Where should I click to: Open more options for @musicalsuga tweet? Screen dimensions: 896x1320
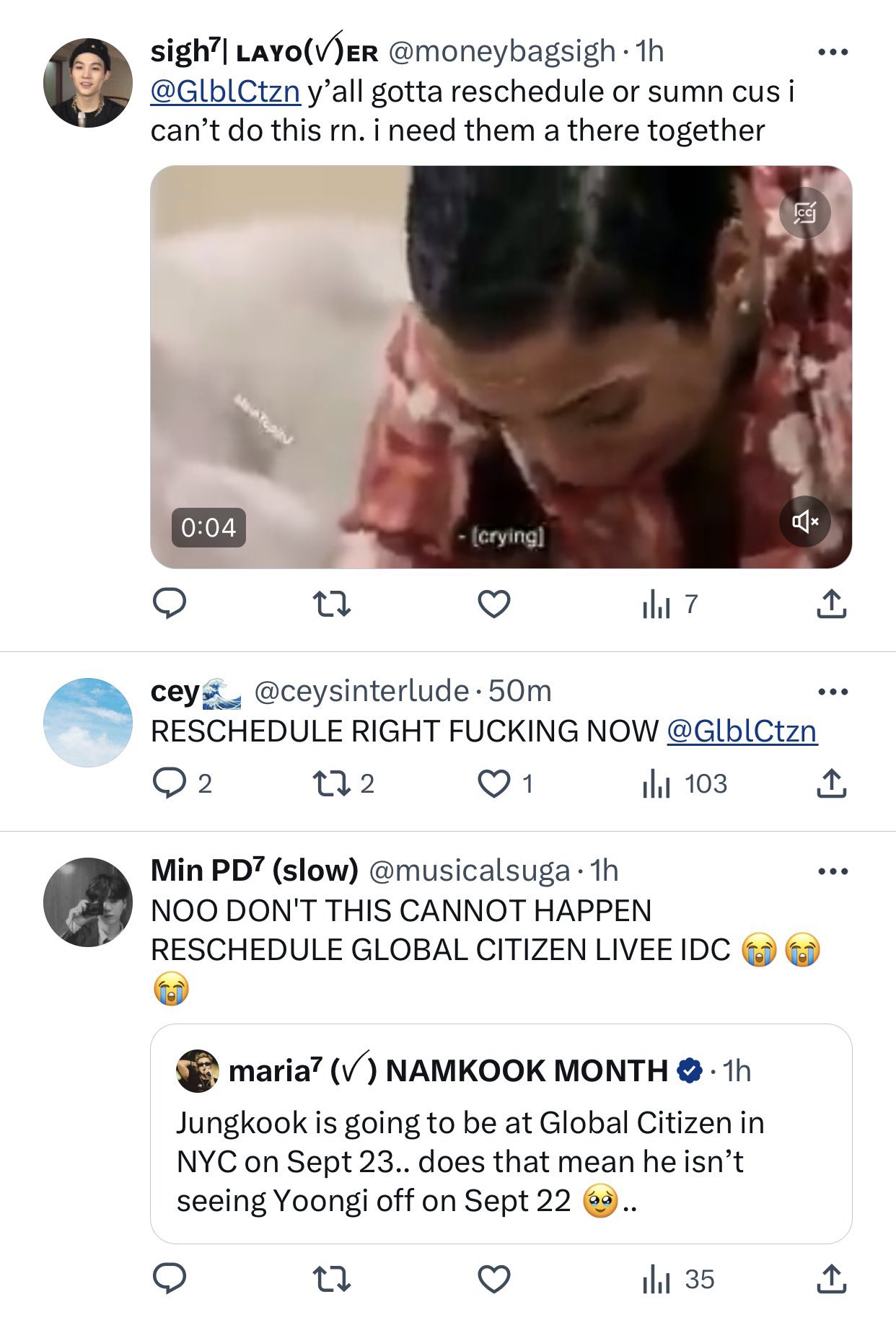(833, 871)
